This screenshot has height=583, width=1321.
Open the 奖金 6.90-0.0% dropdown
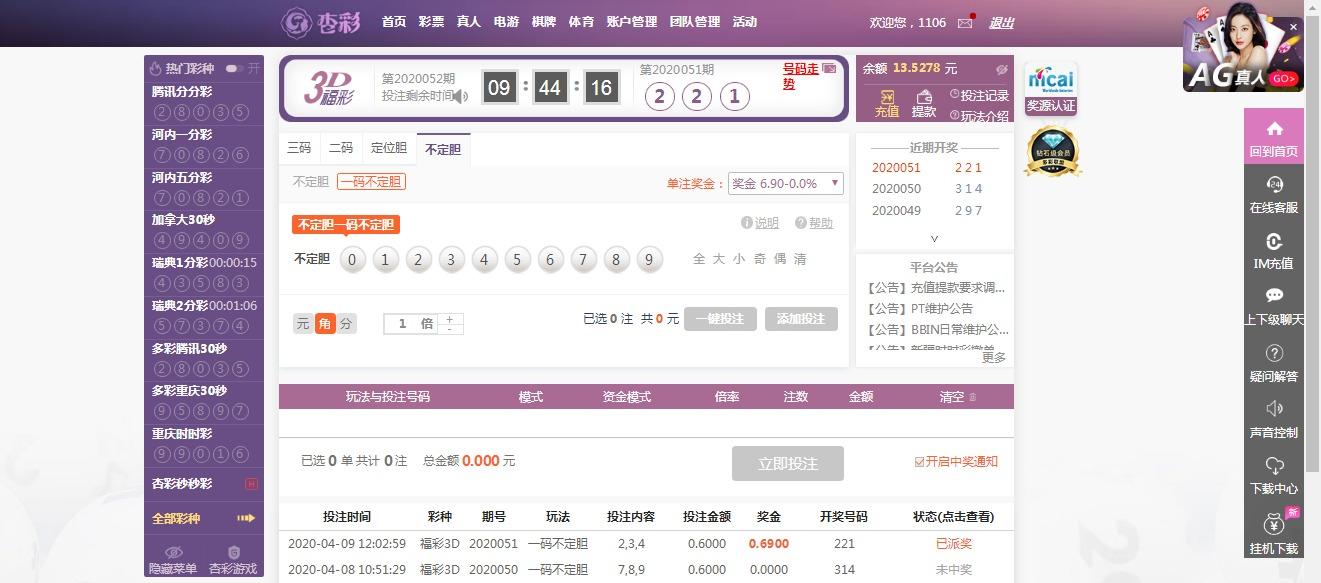click(785, 183)
